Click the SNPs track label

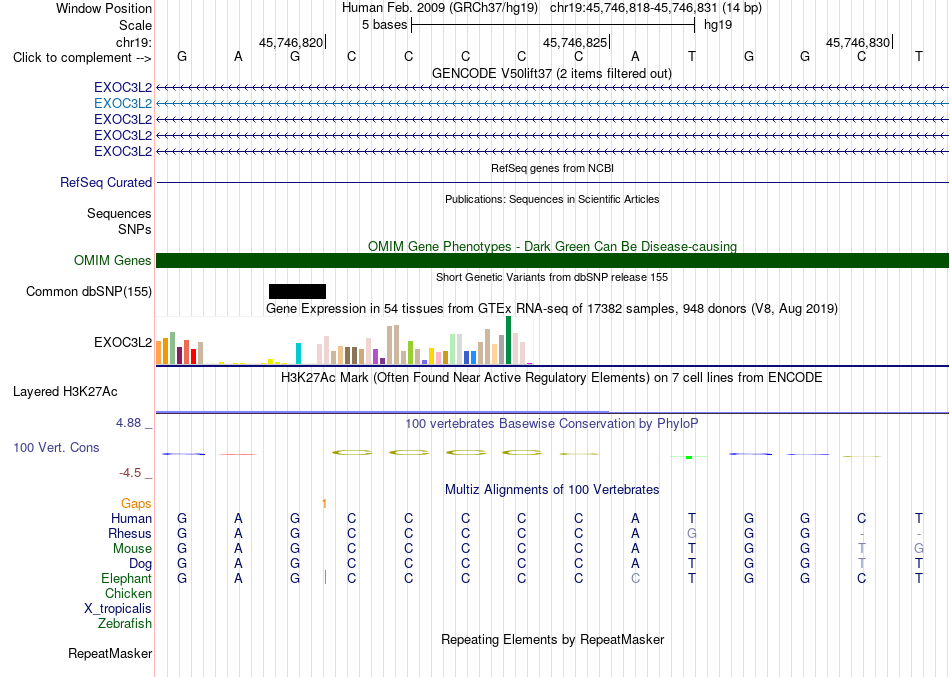[x=135, y=229]
